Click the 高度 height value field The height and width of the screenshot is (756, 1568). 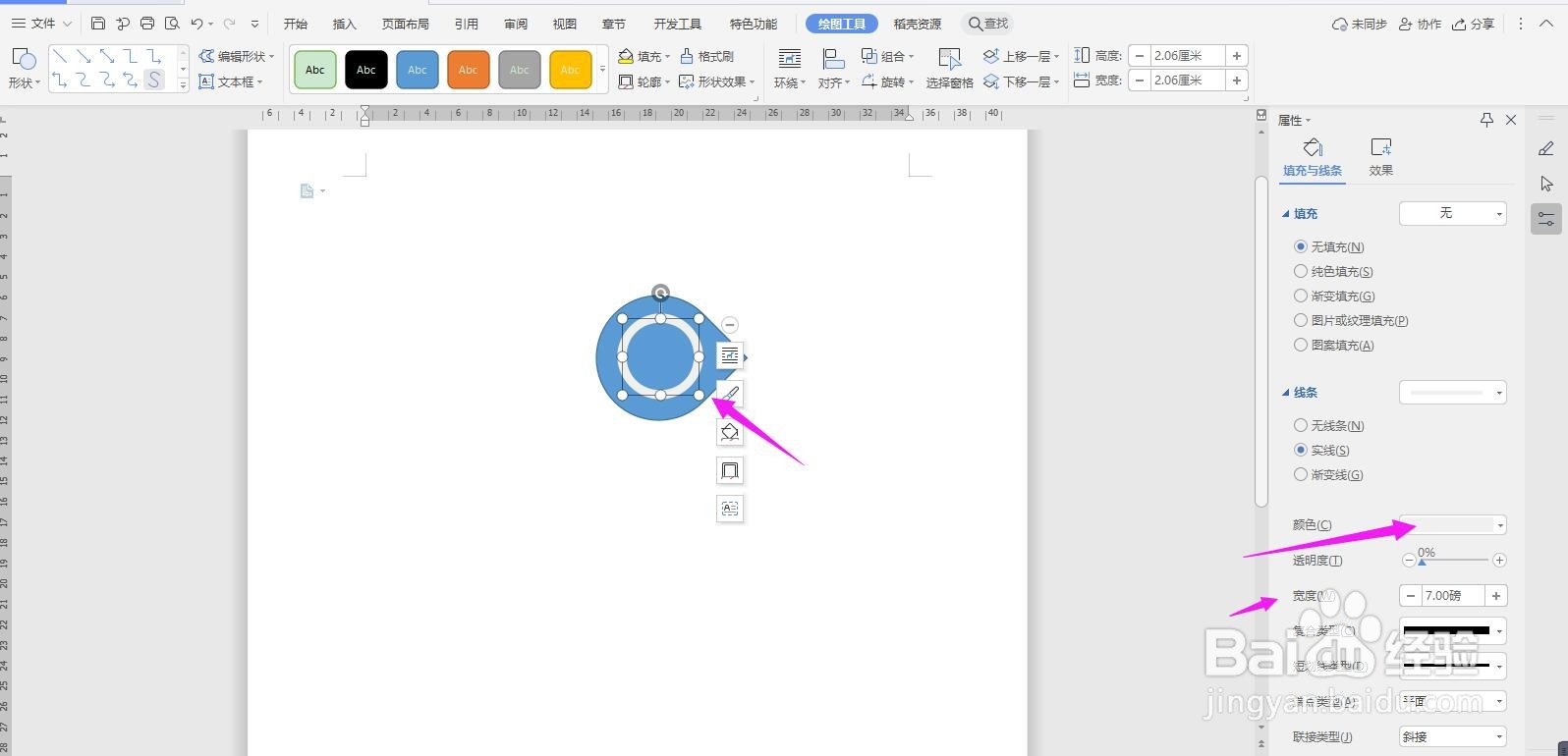pyautogui.click(x=1187, y=56)
